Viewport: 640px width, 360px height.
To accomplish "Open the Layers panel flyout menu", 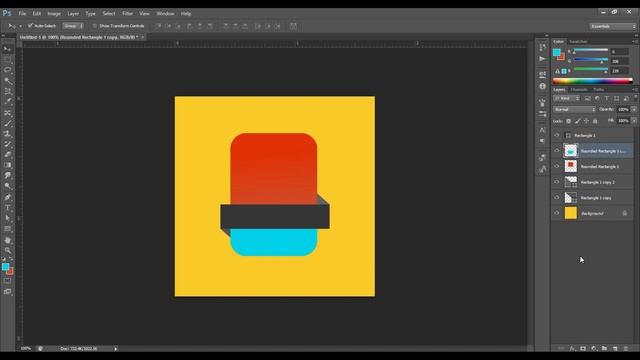I will (x=635, y=89).
